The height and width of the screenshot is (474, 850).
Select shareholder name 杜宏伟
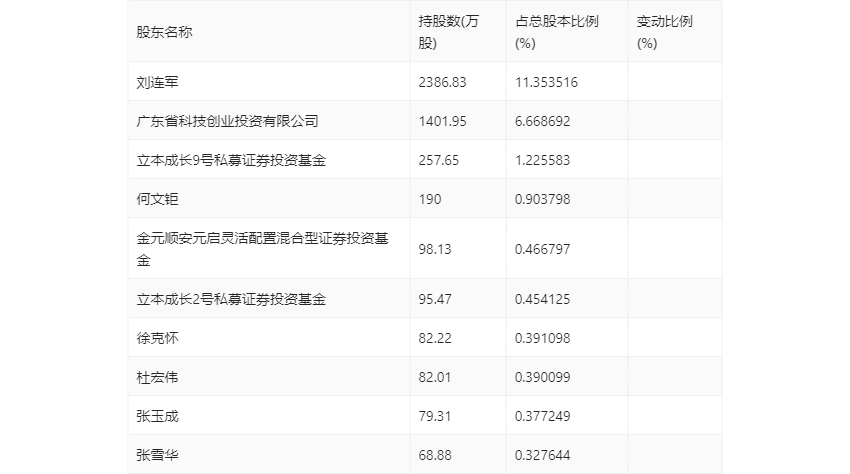157,377
